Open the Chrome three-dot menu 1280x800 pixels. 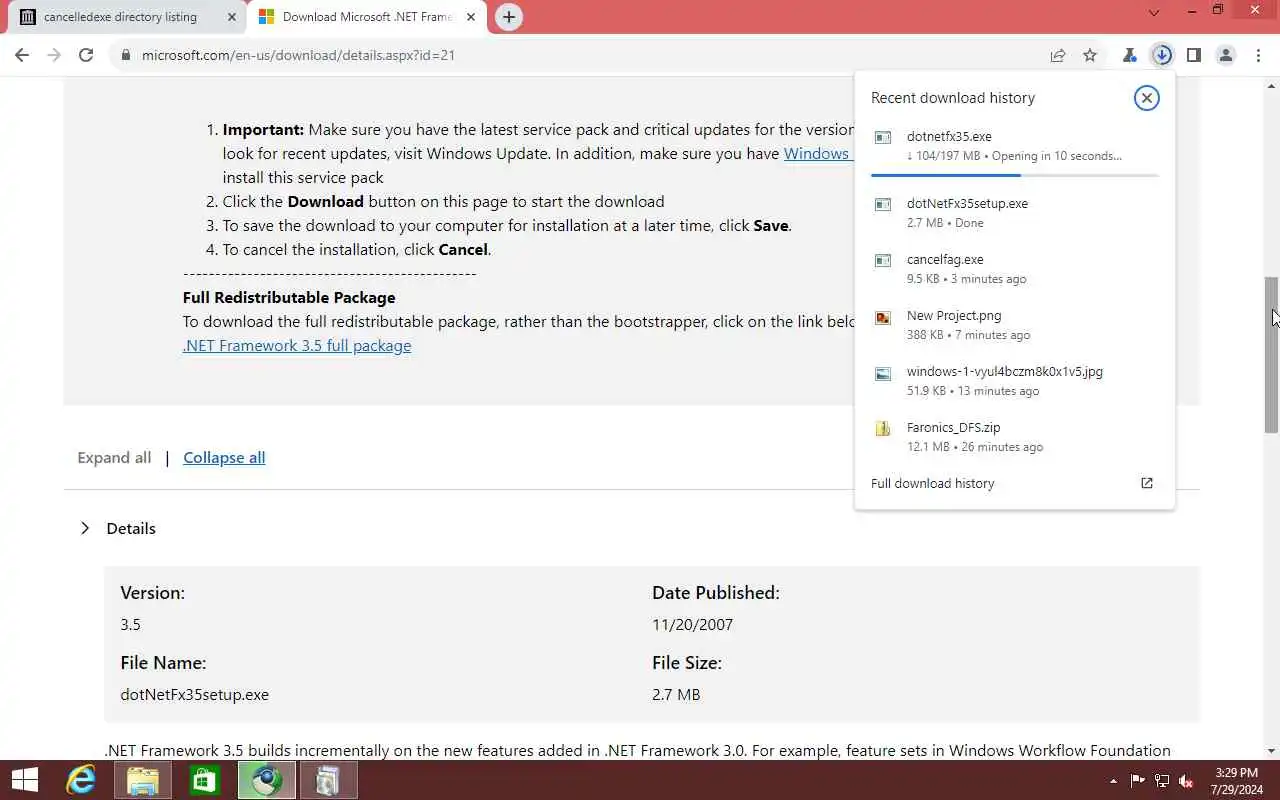(1257, 55)
